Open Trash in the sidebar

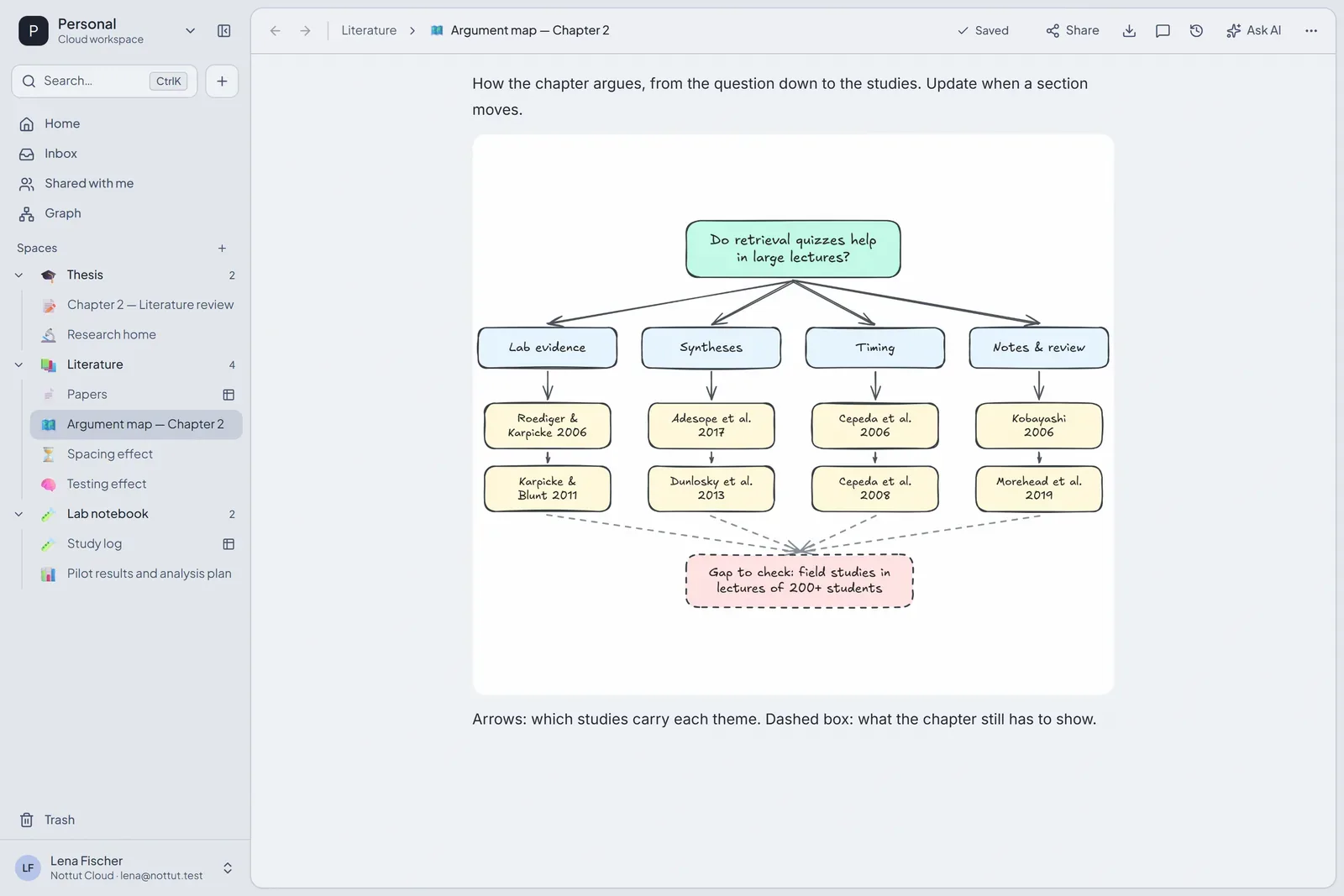pyautogui.click(x=126, y=820)
